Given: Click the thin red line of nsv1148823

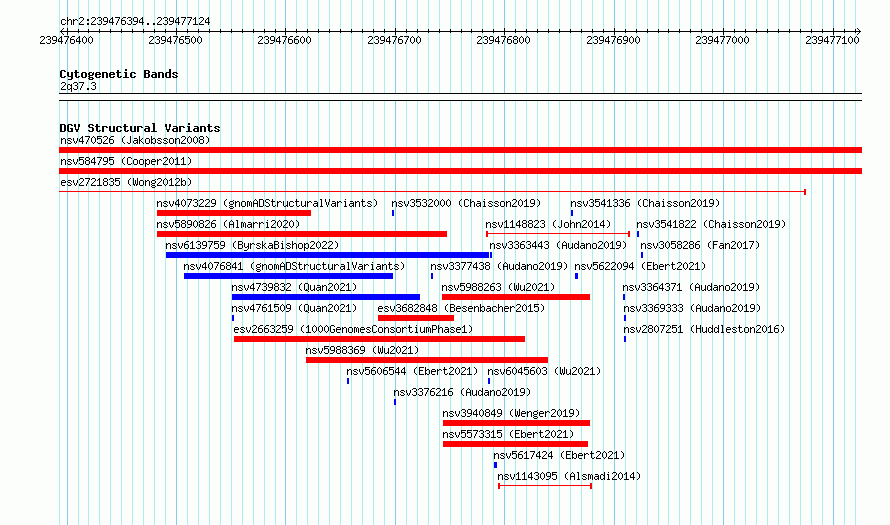Looking at the screenshot, I should tap(558, 234).
